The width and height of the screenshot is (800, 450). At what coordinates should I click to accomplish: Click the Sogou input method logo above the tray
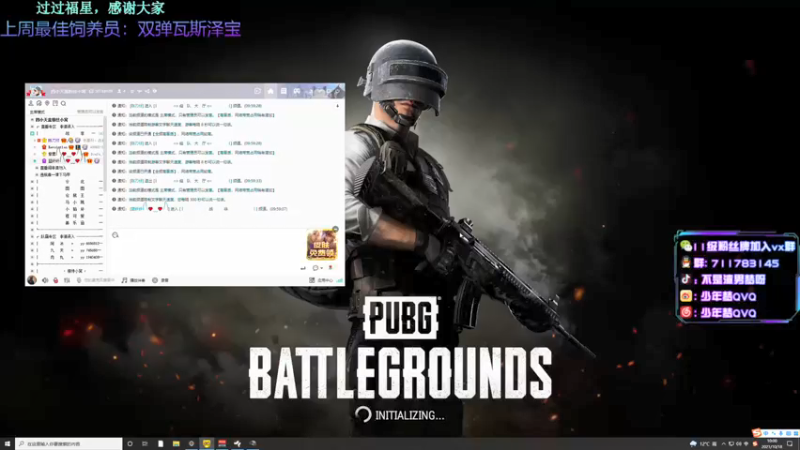point(757,433)
